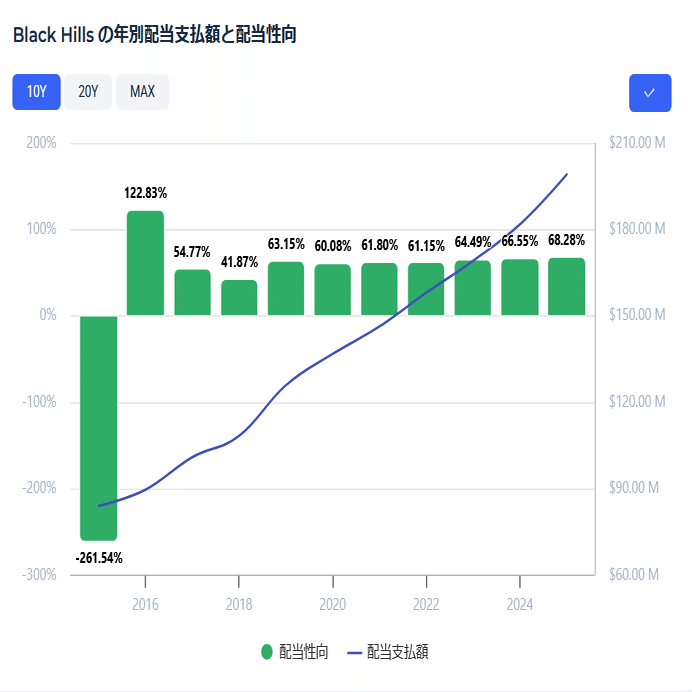The height and width of the screenshot is (692, 692).
Task: Click the $180.00 M right axis label
Action: coord(637,229)
